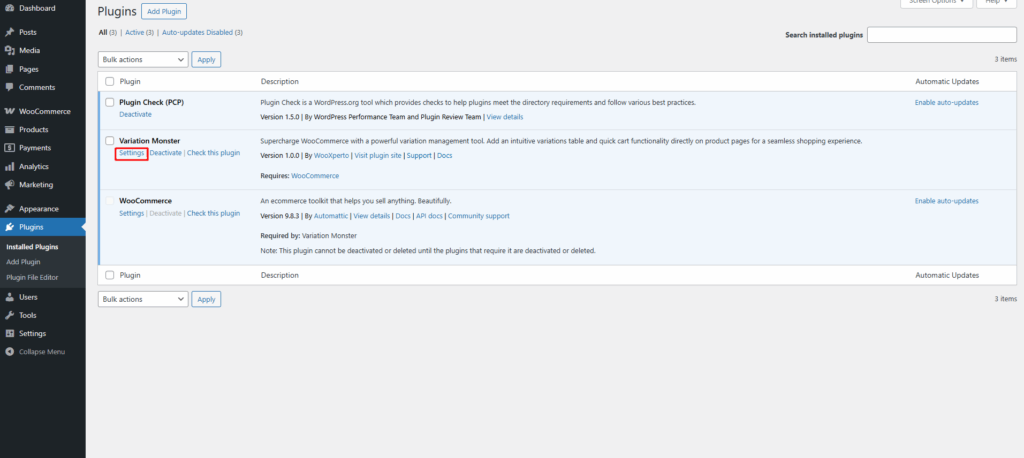Open WooCommerce Settings link in plugin row

pos(131,214)
